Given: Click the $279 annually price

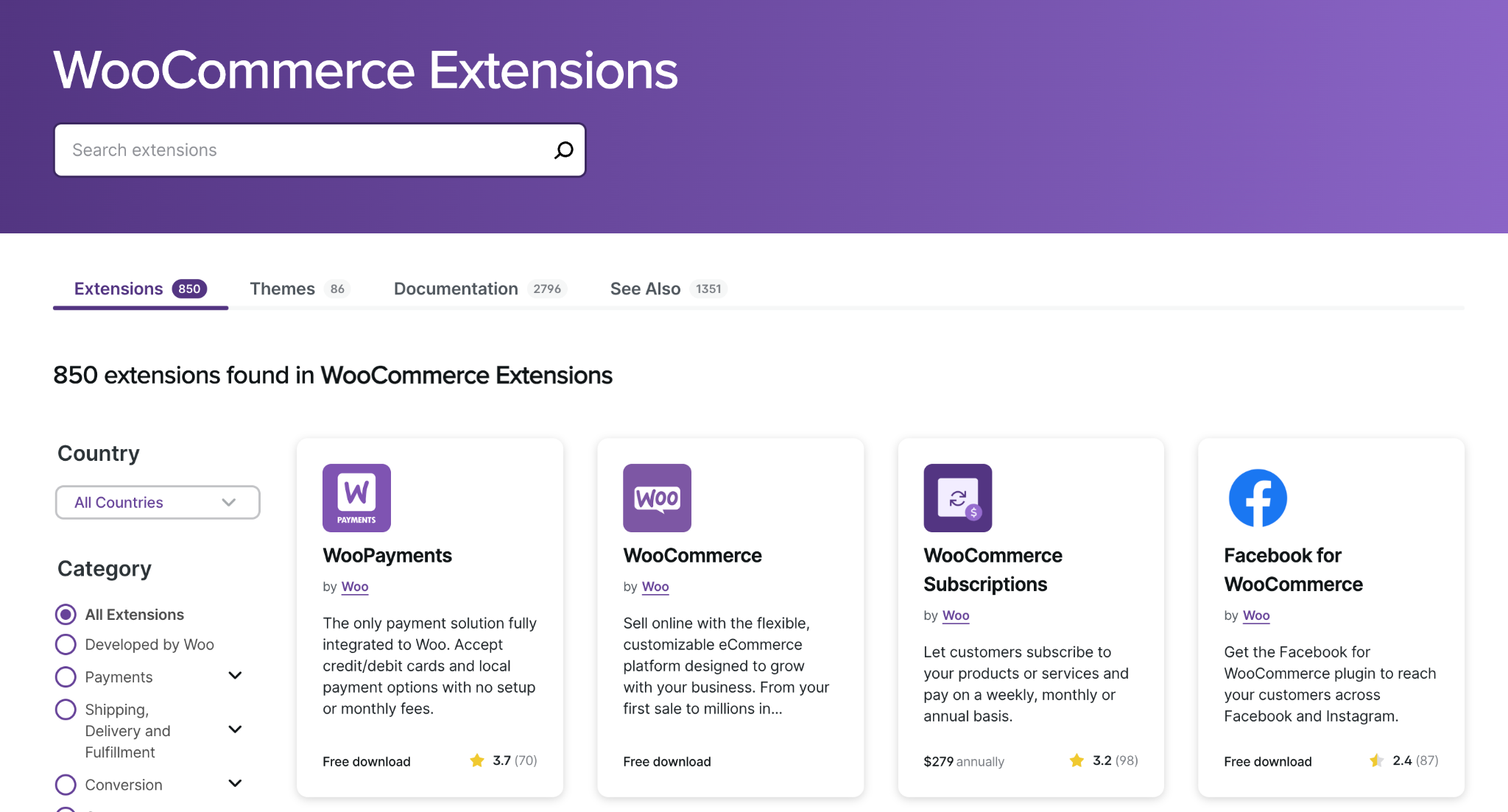Looking at the screenshot, I should tap(964, 761).
